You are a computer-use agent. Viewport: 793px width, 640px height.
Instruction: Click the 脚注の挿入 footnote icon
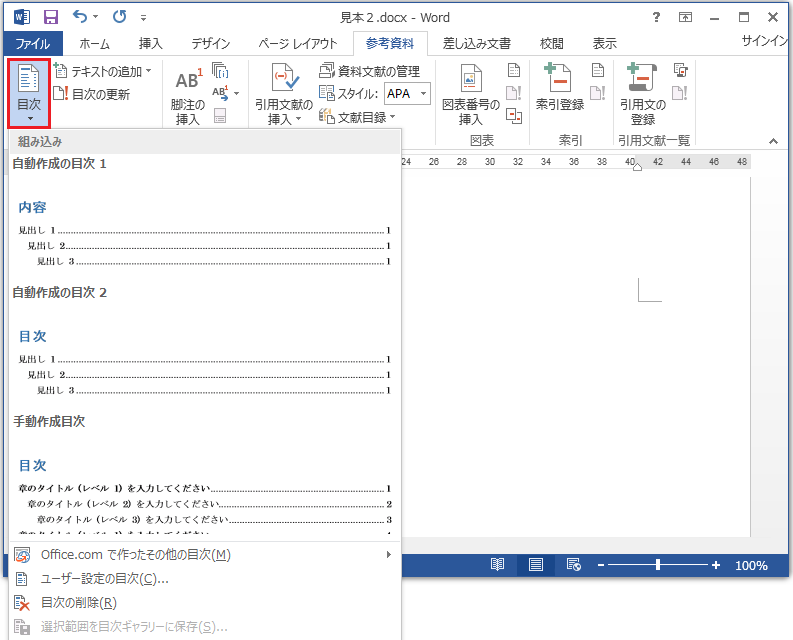[x=188, y=82]
